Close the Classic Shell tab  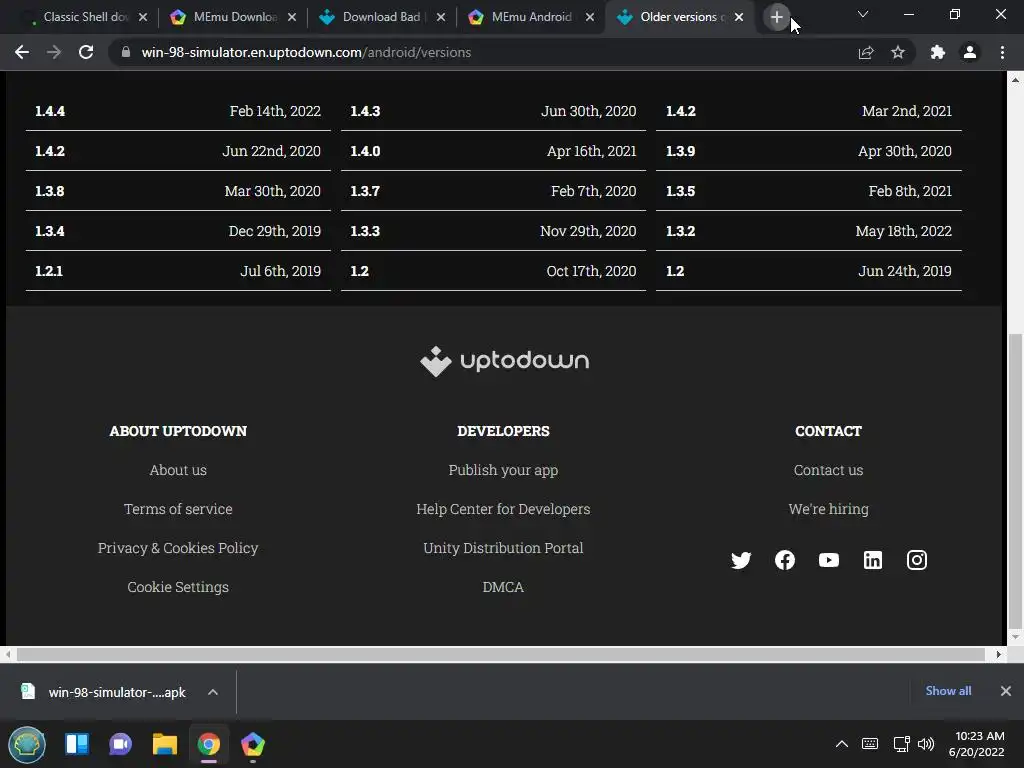pyautogui.click(x=143, y=17)
